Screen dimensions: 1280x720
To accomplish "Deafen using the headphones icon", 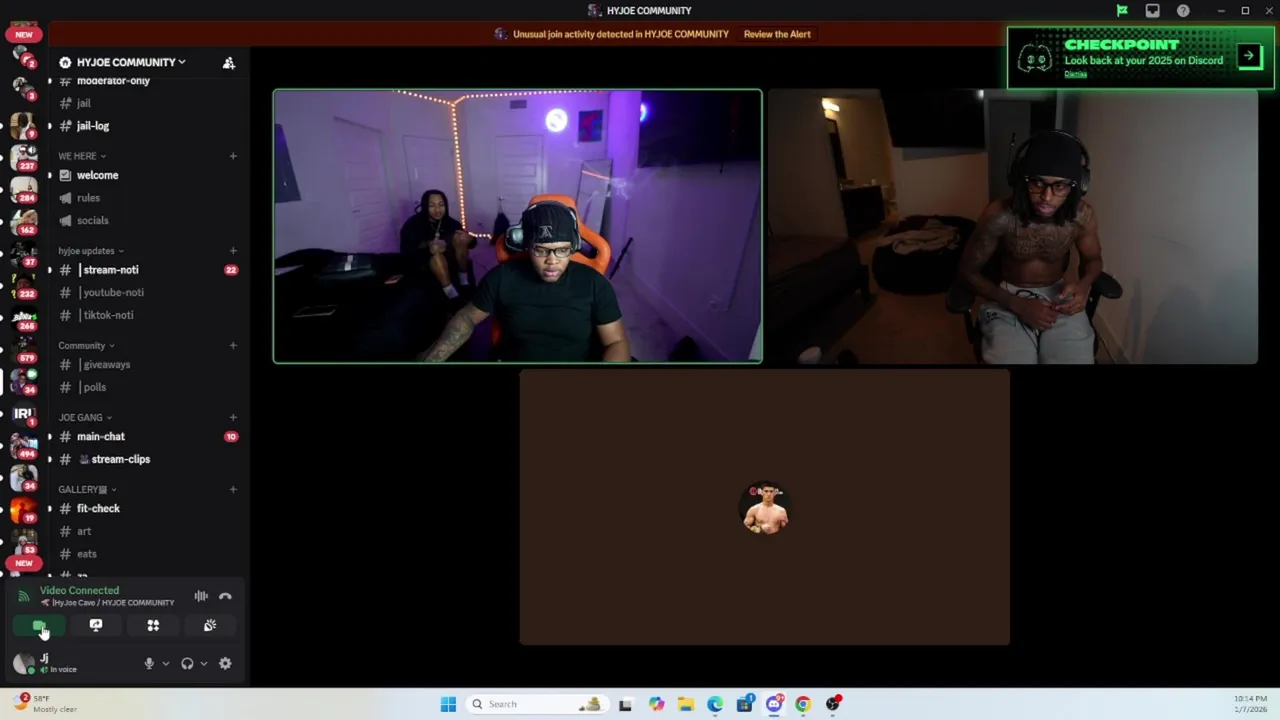I will tap(187, 663).
